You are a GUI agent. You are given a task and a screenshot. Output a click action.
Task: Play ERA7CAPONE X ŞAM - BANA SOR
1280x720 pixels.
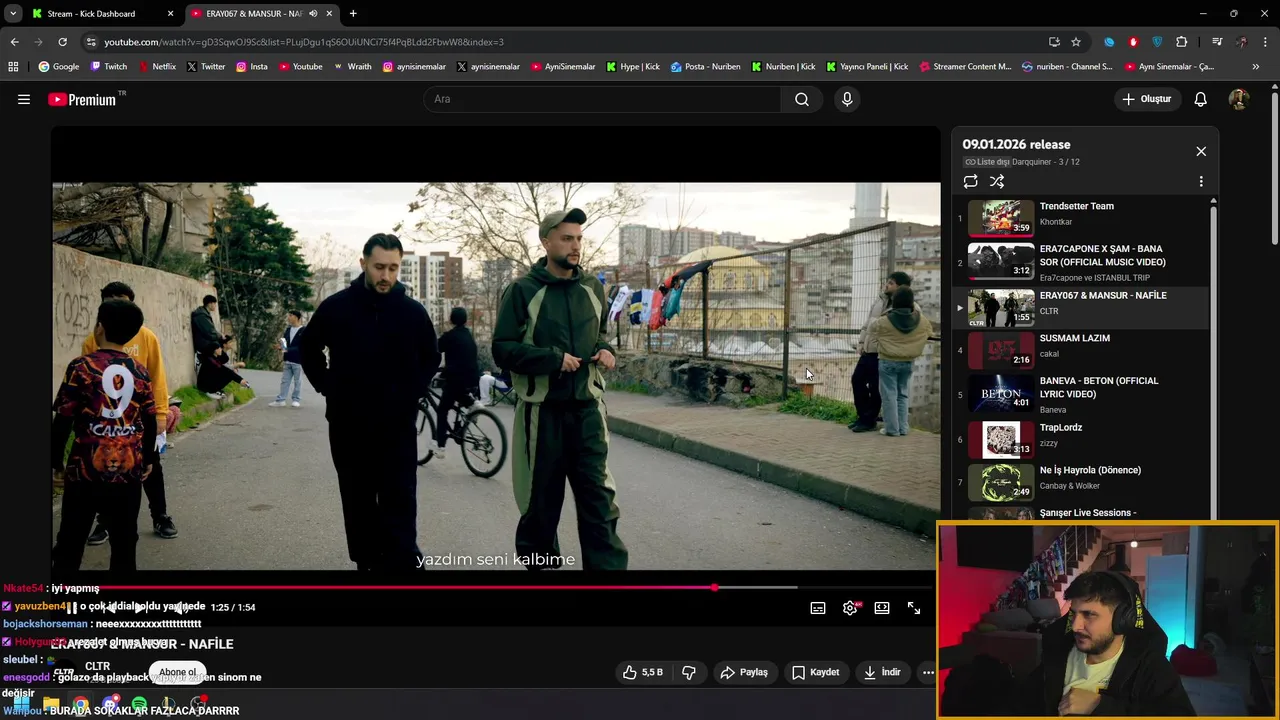[x=1083, y=262]
